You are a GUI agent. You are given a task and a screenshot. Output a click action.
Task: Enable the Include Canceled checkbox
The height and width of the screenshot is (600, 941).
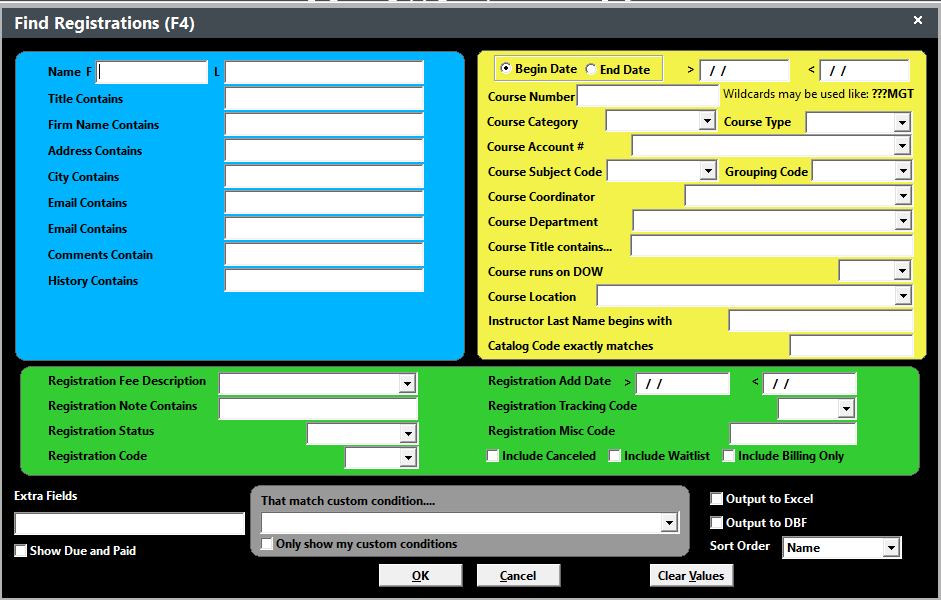493,456
